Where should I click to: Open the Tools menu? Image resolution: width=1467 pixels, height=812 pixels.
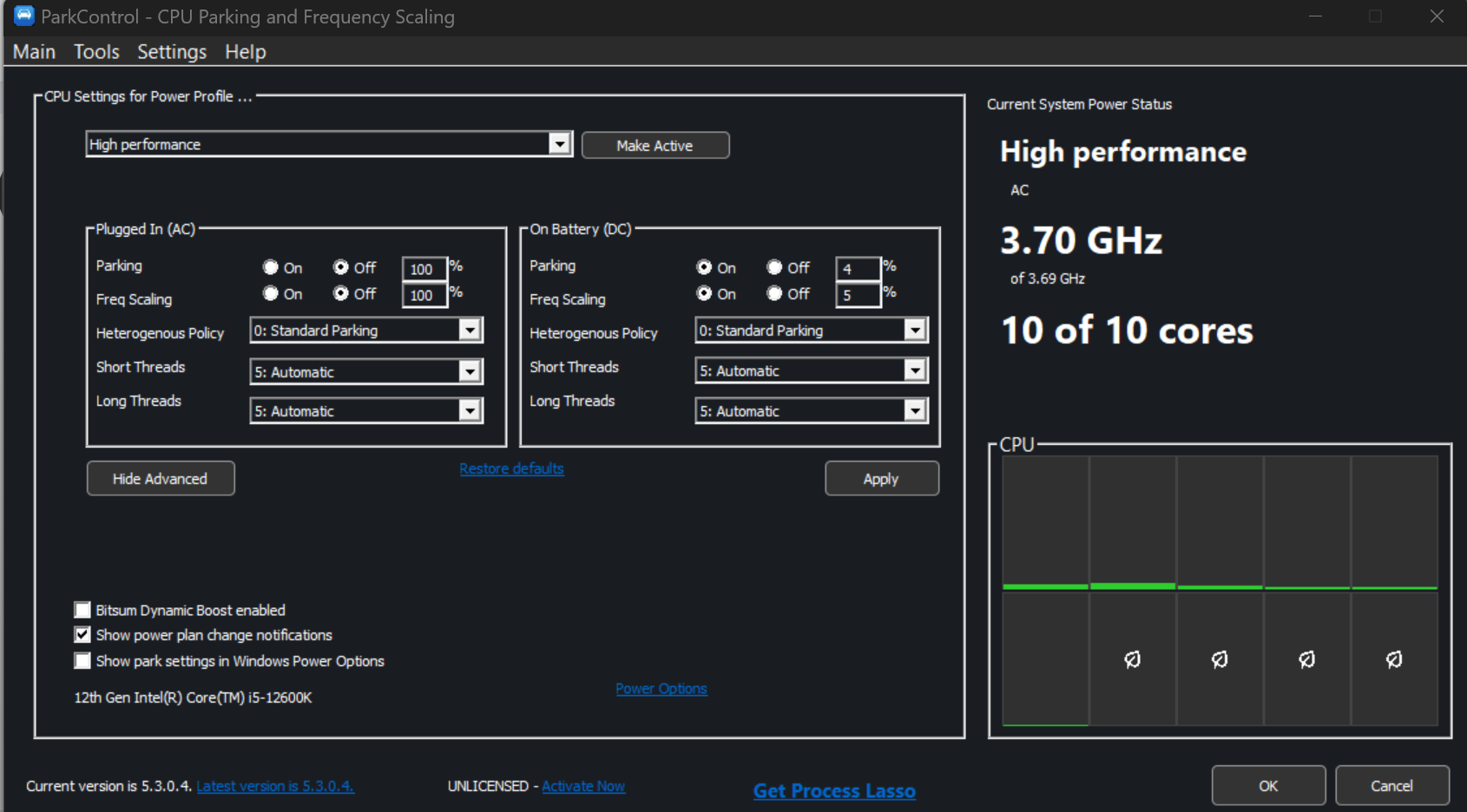pos(96,51)
